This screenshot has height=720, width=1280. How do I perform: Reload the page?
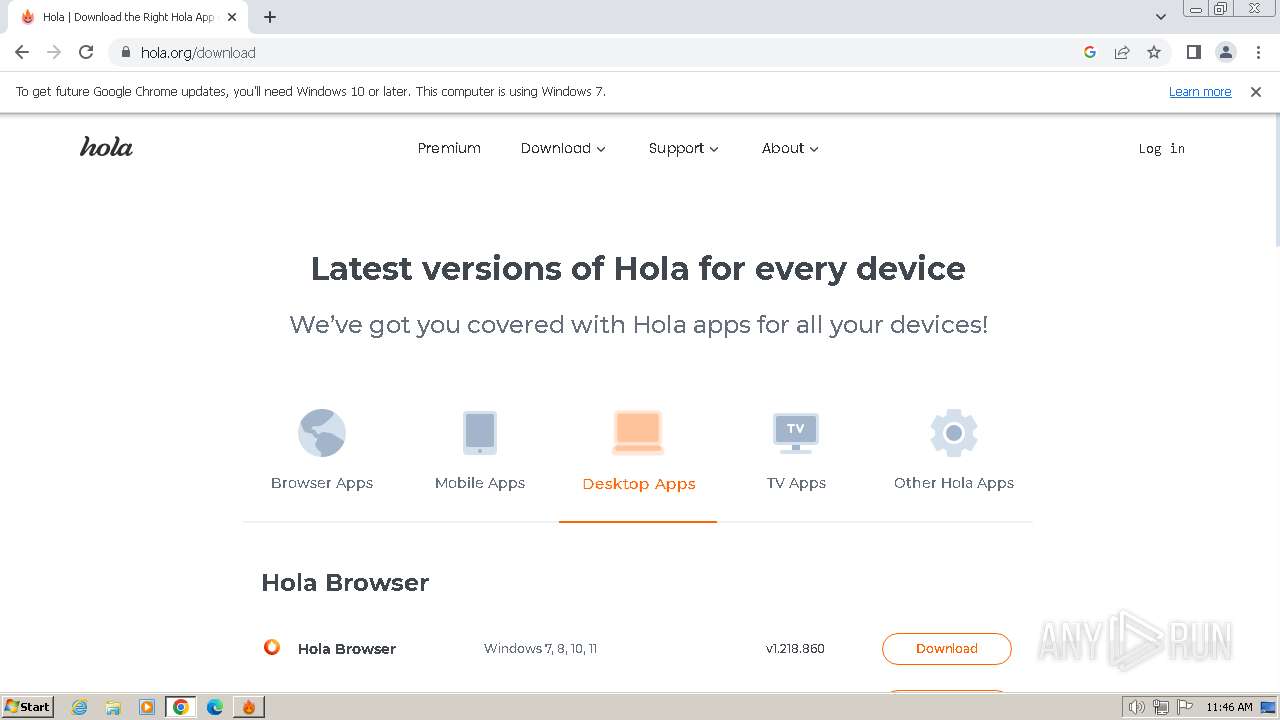[86, 52]
